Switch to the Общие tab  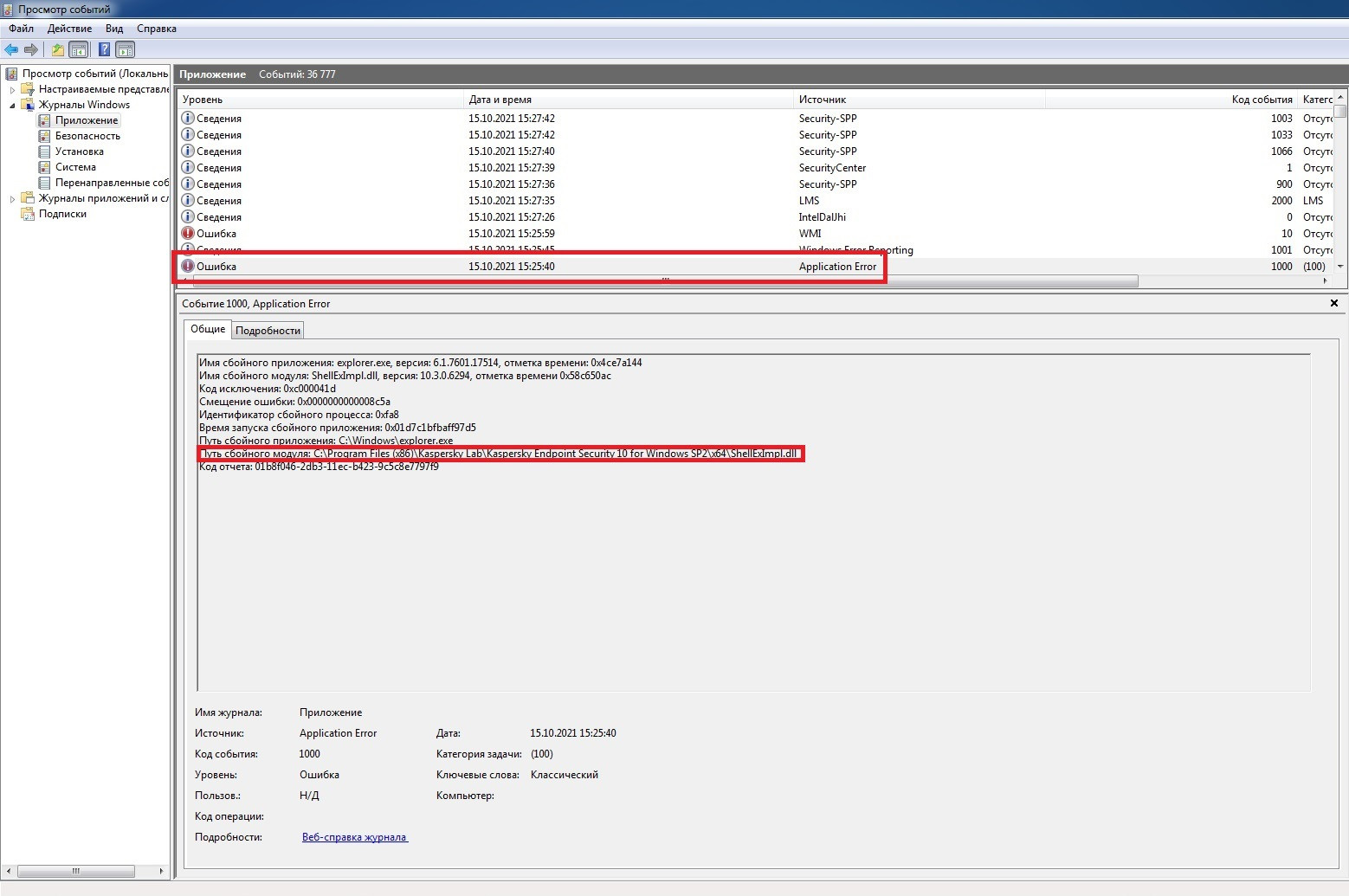208,329
